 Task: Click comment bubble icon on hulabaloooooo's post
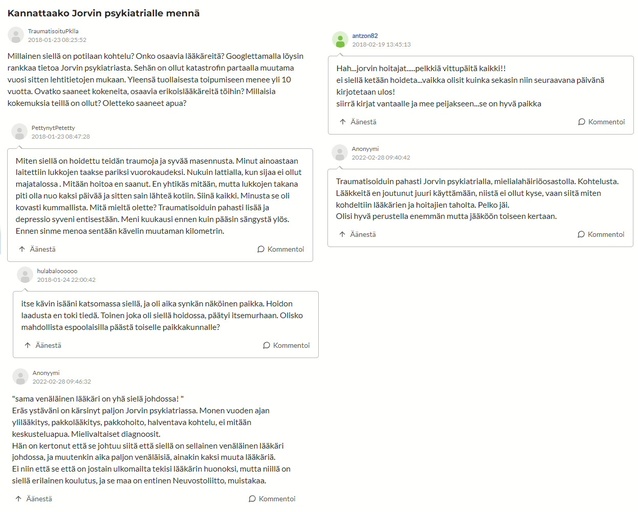click(266, 345)
